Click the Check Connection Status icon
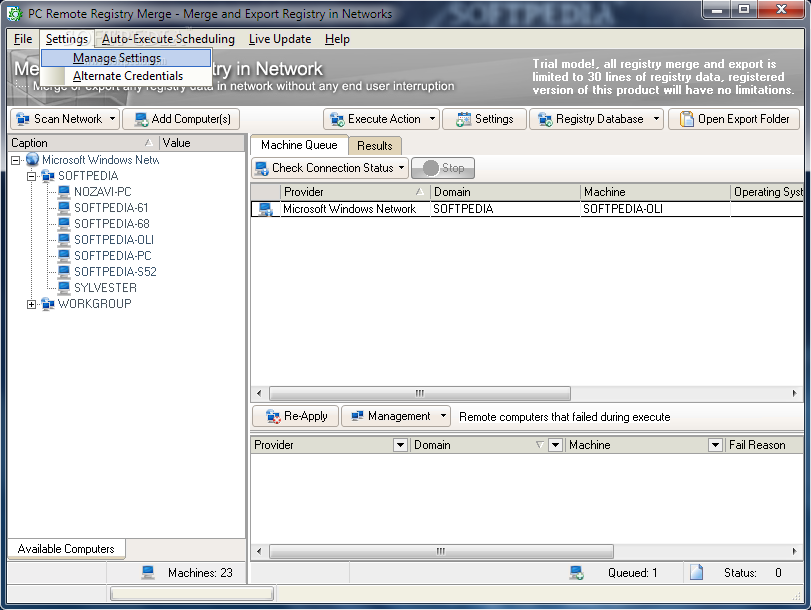Viewport: 811px width, 610px height. pos(262,168)
